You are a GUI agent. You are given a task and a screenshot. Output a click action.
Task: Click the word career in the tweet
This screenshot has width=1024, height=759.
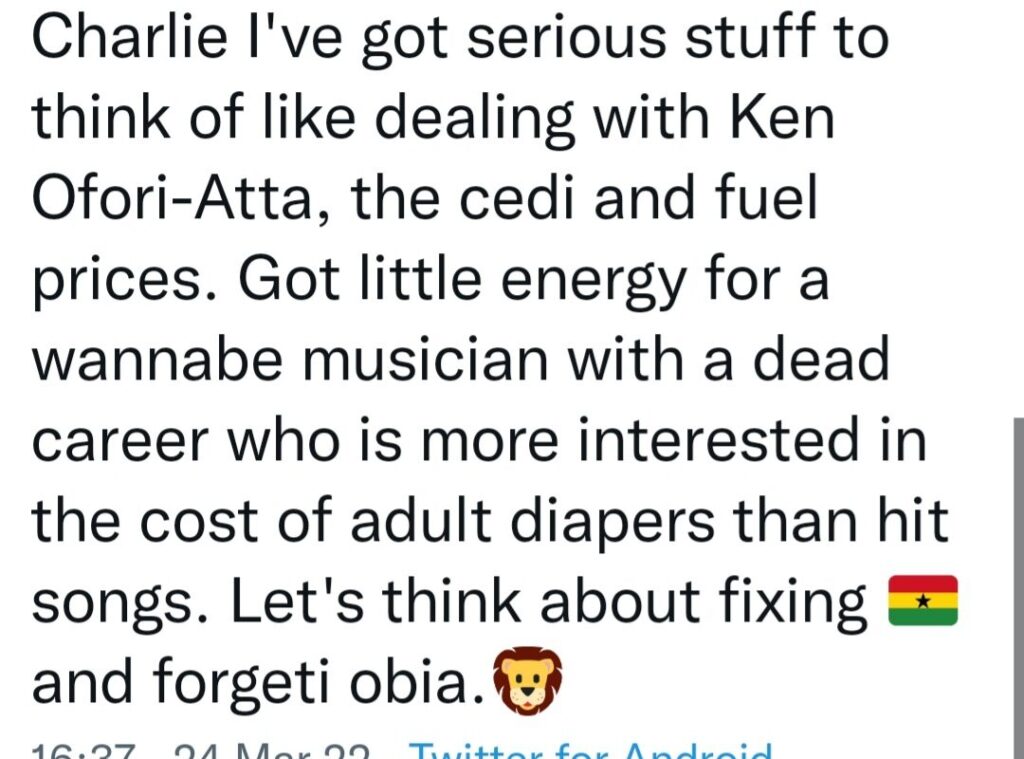point(120,443)
